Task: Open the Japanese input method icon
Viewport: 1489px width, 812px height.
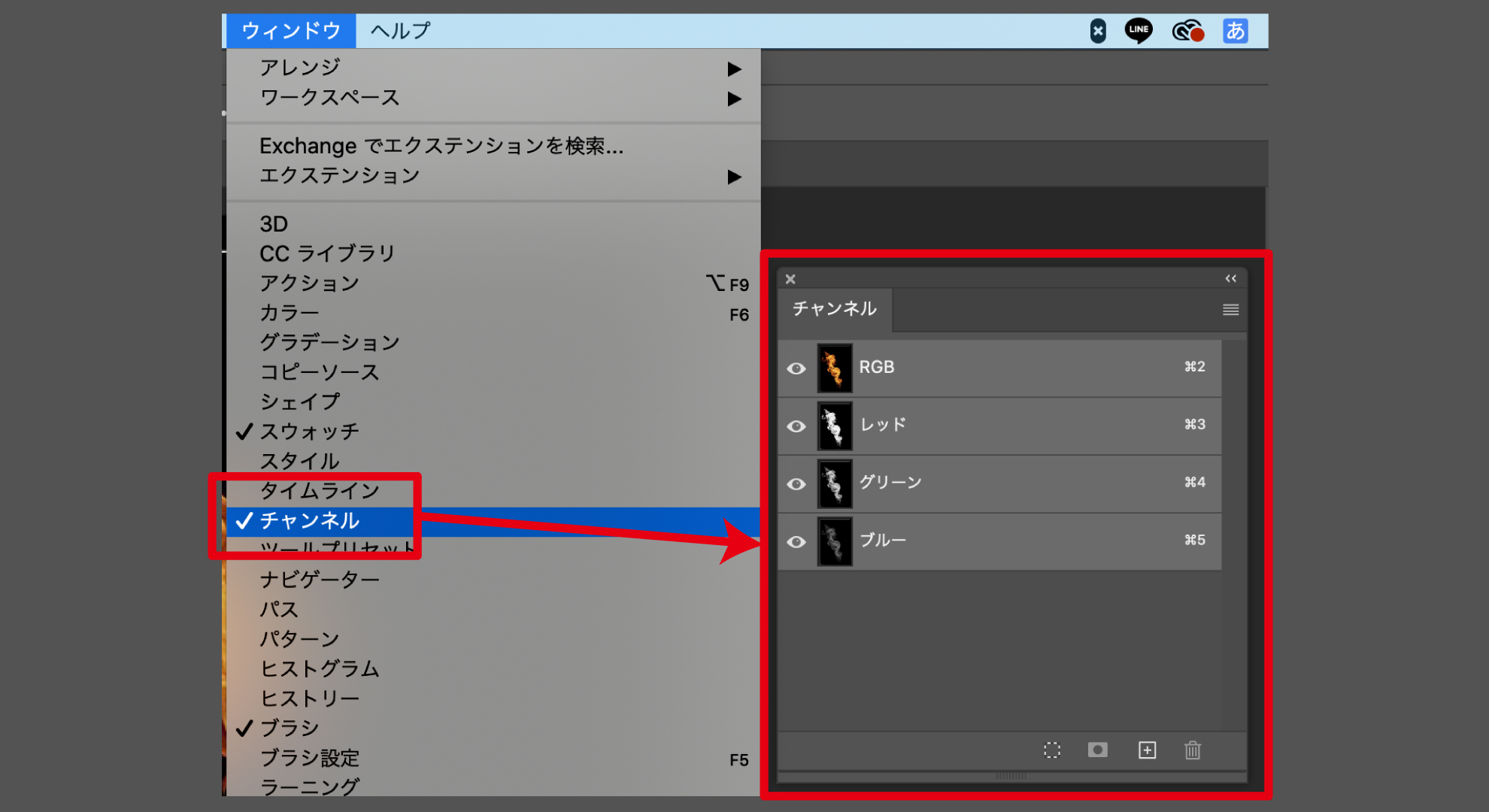Action: [x=1235, y=31]
